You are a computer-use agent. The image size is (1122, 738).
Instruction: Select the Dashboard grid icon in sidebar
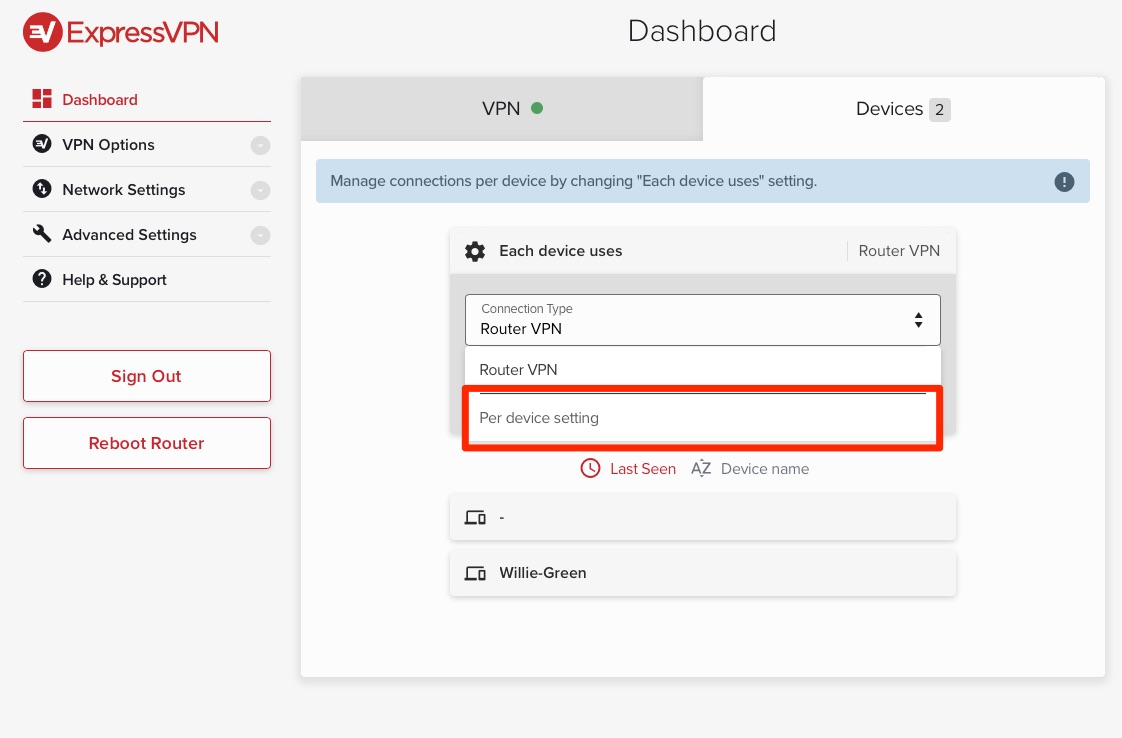pyautogui.click(x=41, y=99)
